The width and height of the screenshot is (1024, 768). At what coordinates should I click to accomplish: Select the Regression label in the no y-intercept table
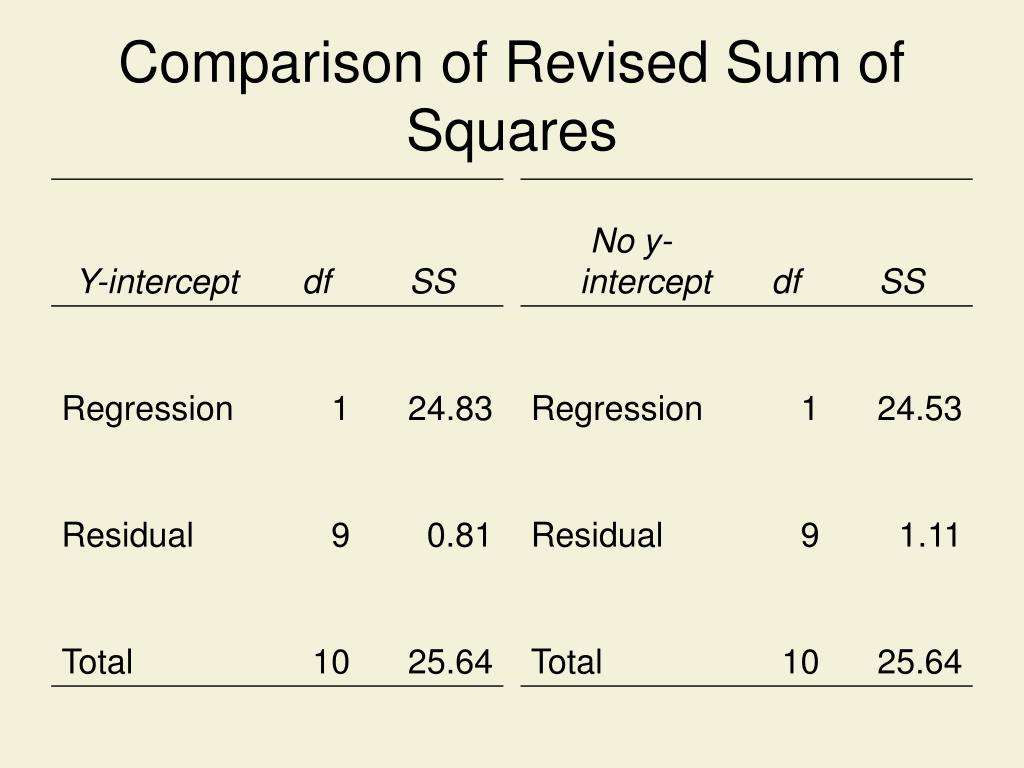point(617,410)
